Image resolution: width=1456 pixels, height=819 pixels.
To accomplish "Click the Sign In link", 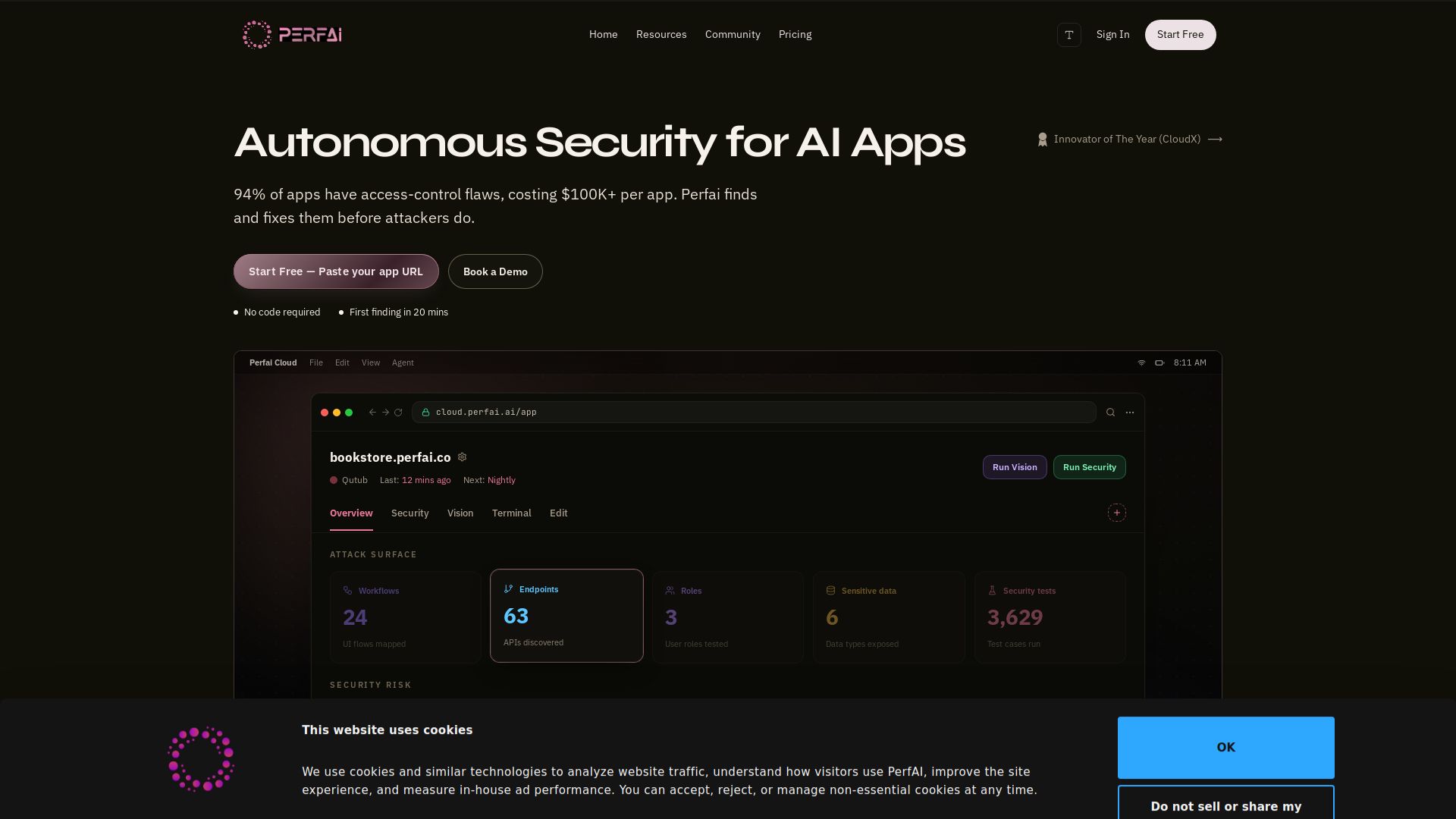I will (x=1112, y=35).
